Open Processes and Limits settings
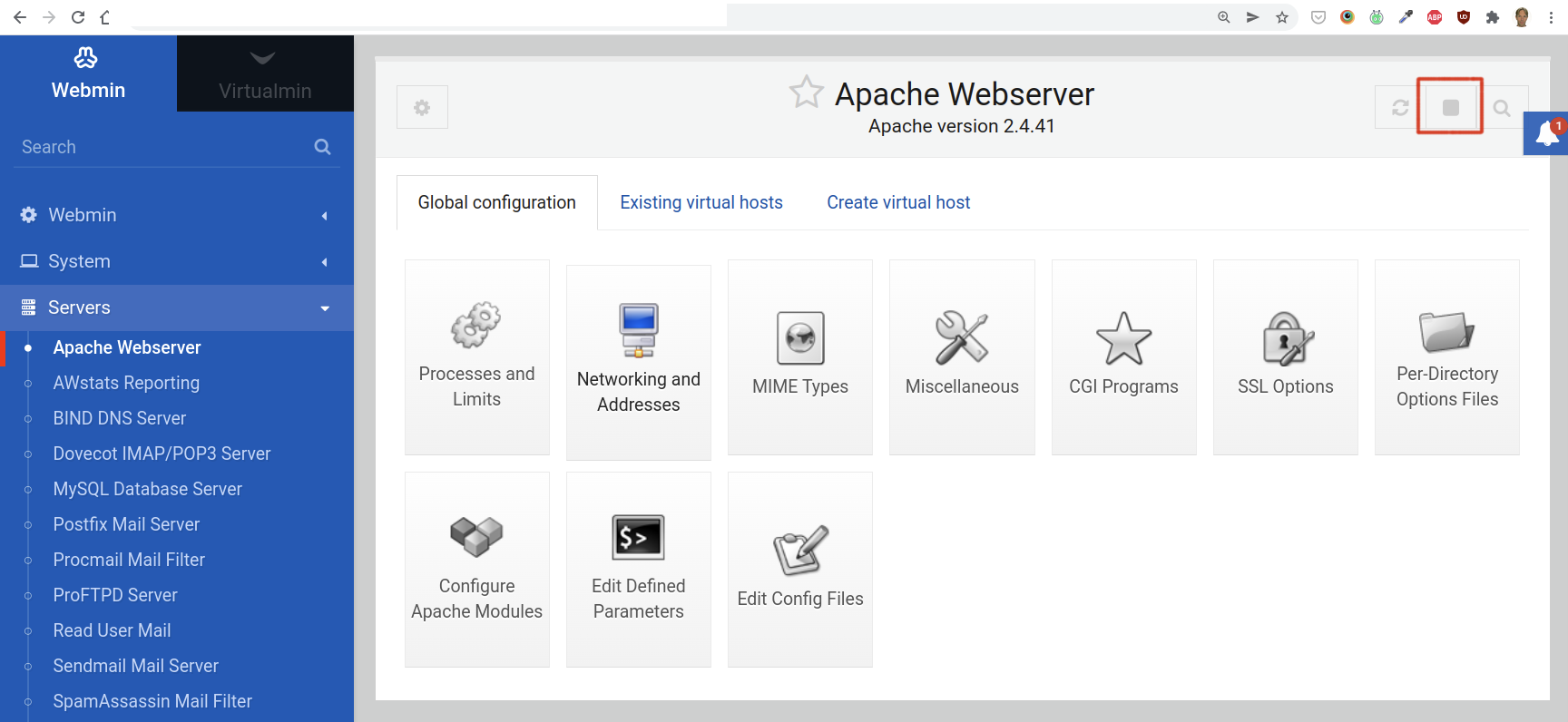This screenshot has width=1568, height=722. coord(476,356)
